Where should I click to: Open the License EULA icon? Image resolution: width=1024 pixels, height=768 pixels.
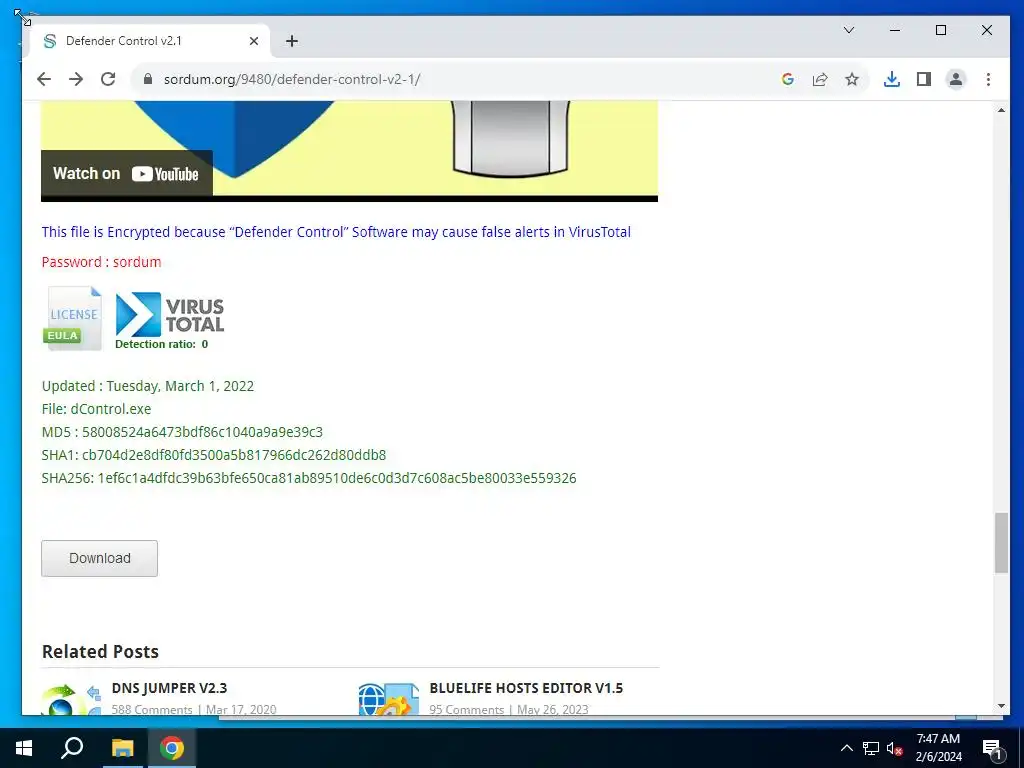click(x=73, y=319)
